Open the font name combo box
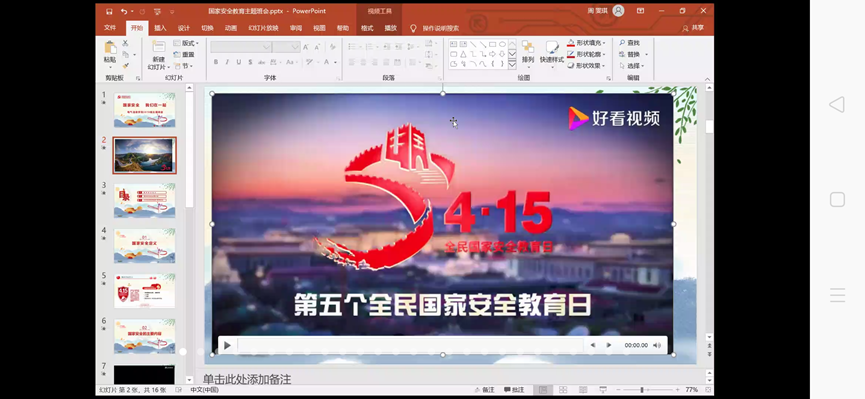 [241, 47]
